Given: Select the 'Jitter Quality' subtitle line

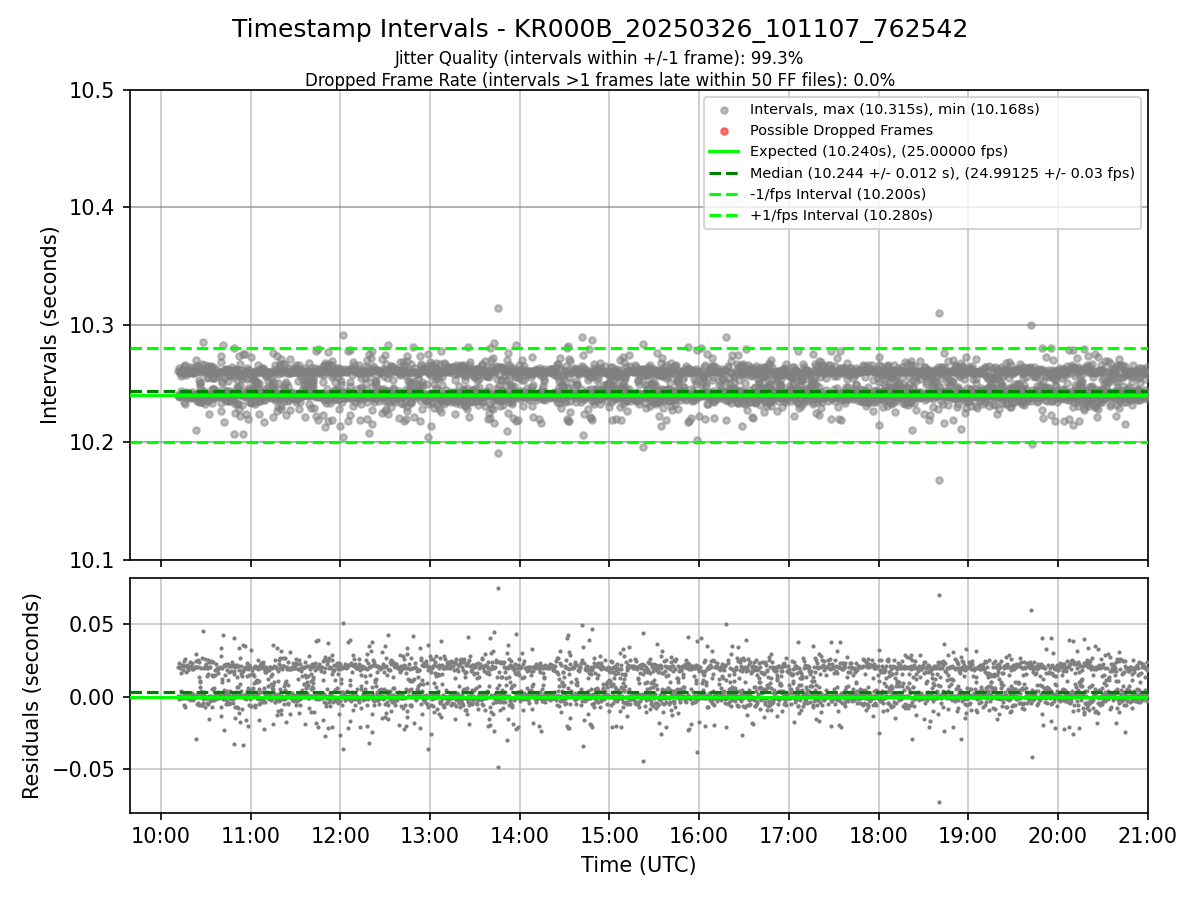Looking at the screenshot, I should (599, 59).
